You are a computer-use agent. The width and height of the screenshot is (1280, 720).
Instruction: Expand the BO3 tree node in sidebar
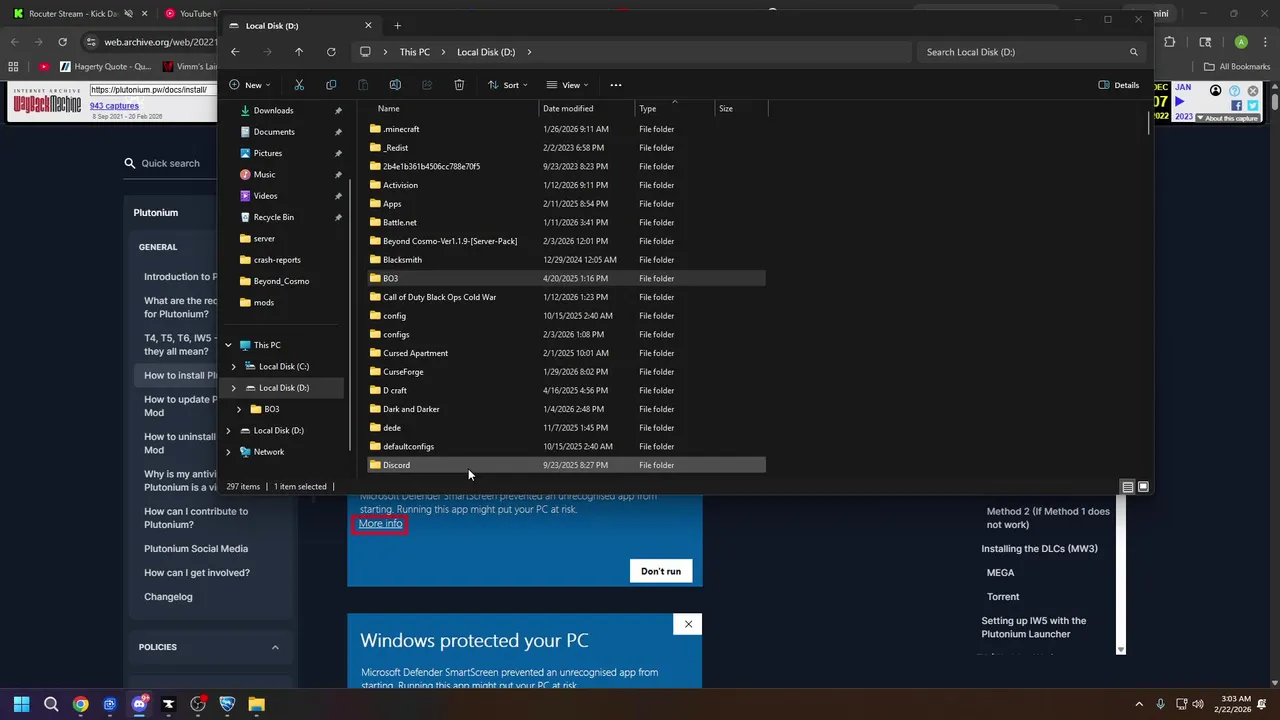click(x=239, y=409)
